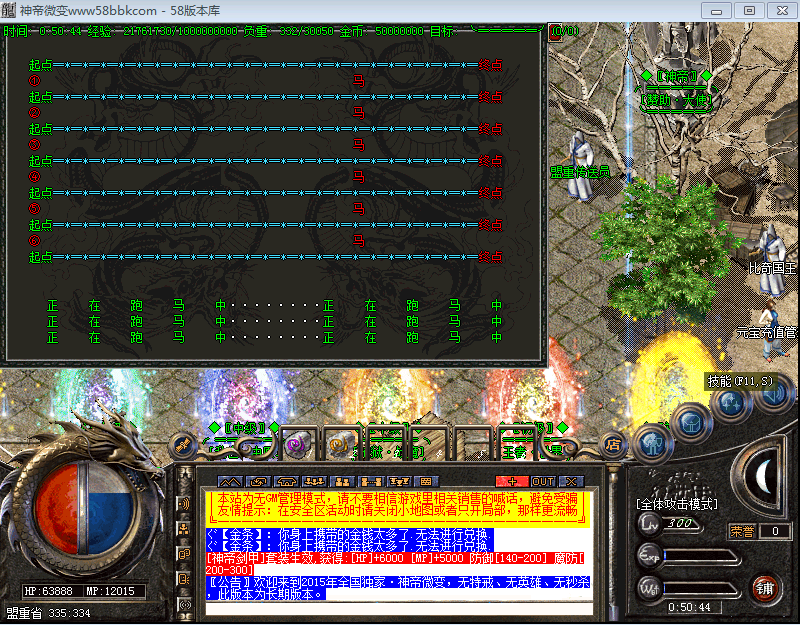Click the top 终点 finish label
The image size is (800, 625).
coord(491,65)
